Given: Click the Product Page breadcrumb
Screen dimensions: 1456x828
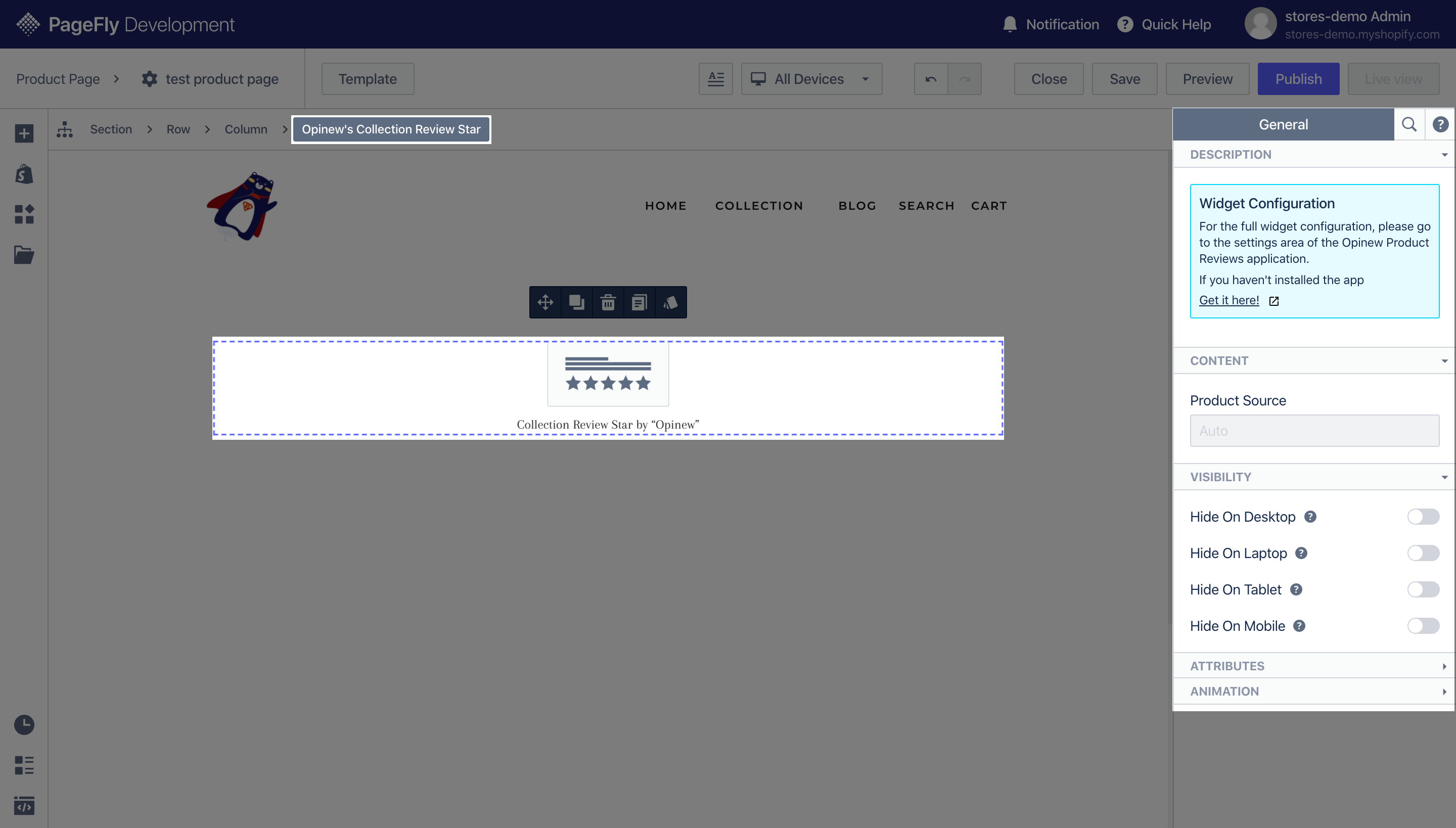Looking at the screenshot, I should point(58,79).
